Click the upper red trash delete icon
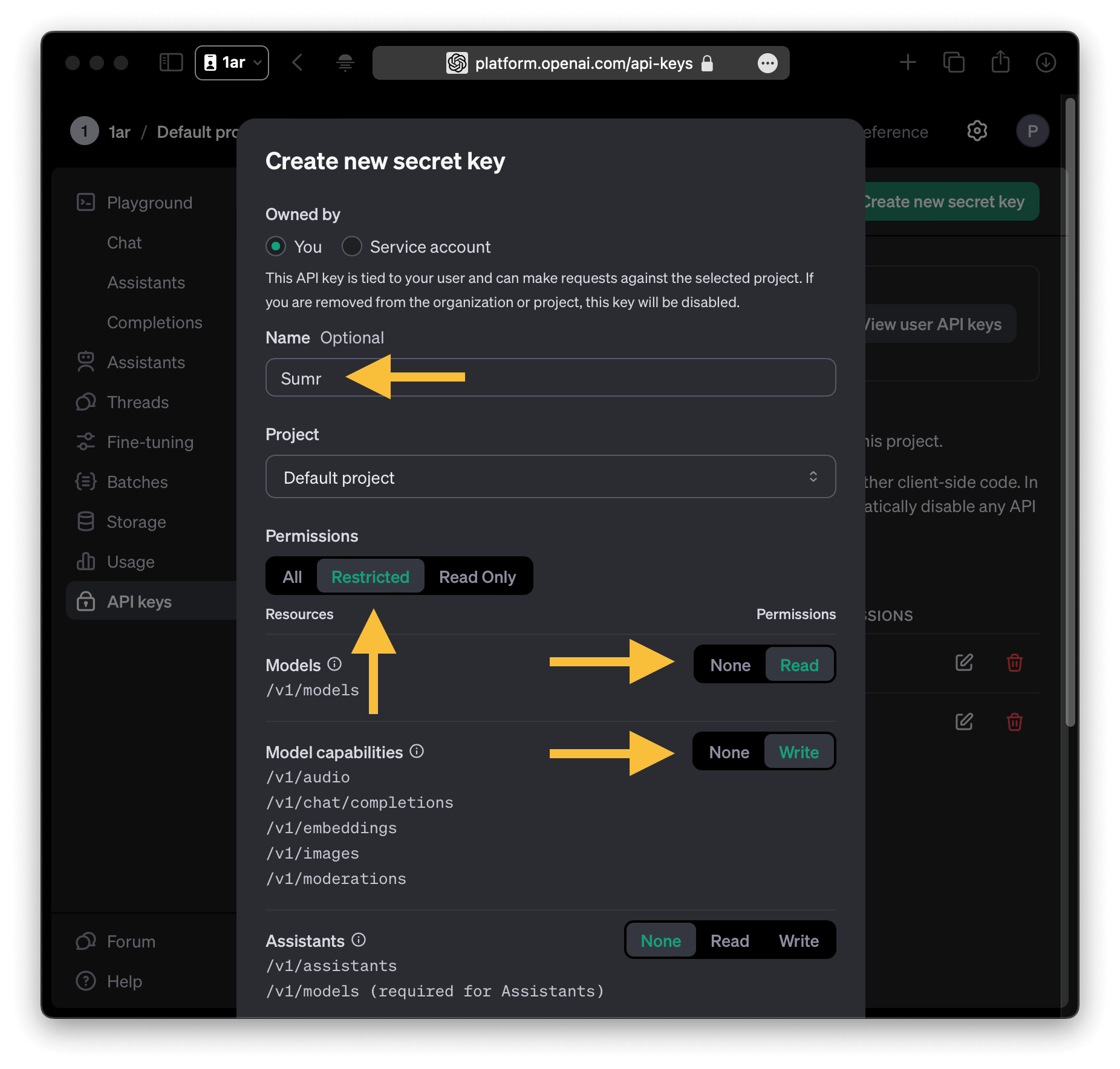The width and height of the screenshot is (1120, 1069). [1014, 663]
